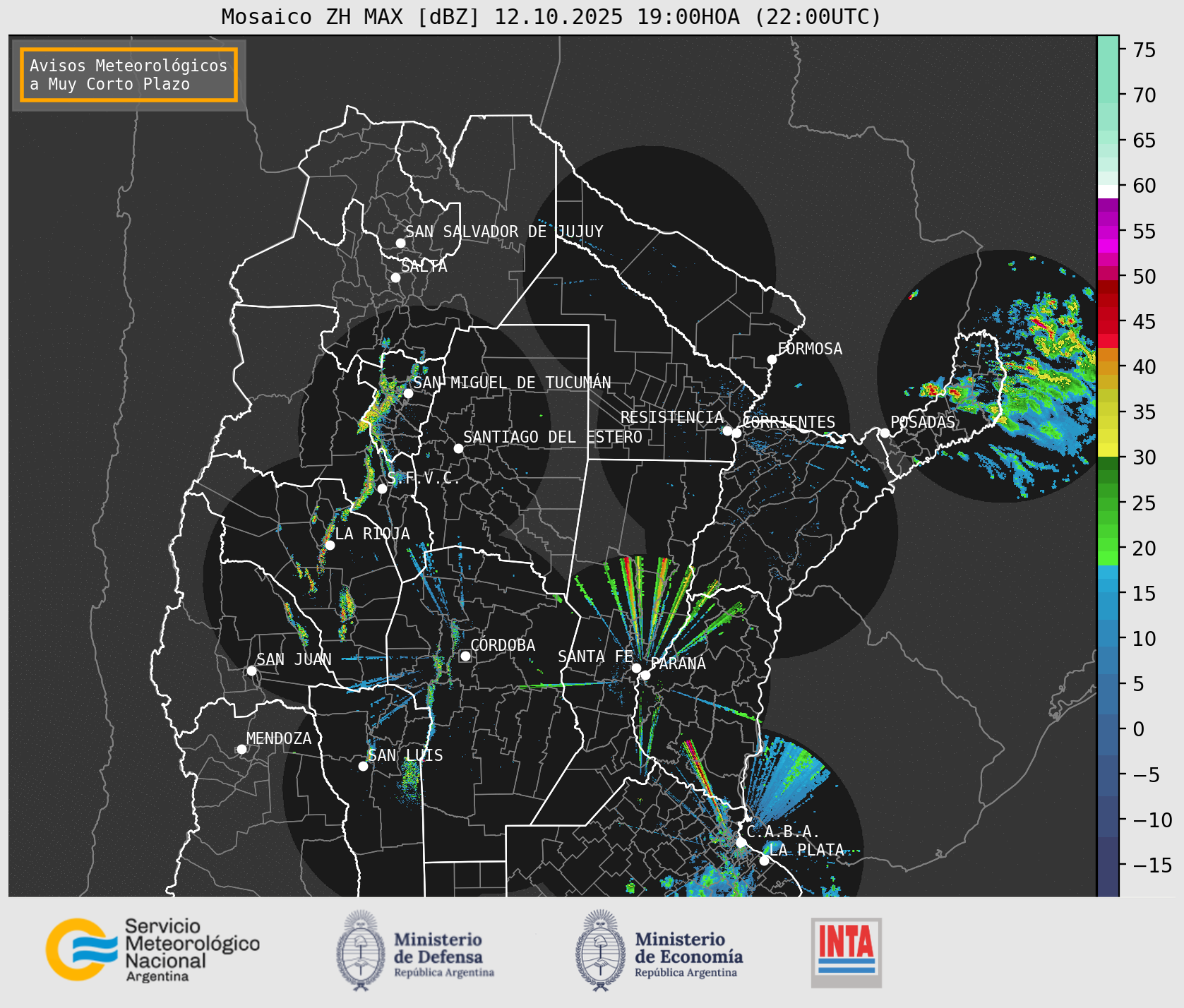This screenshot has height=1008, width=1184.
Task: Click the 75 value on the colorbar scale
Action: coord(1144,50)
